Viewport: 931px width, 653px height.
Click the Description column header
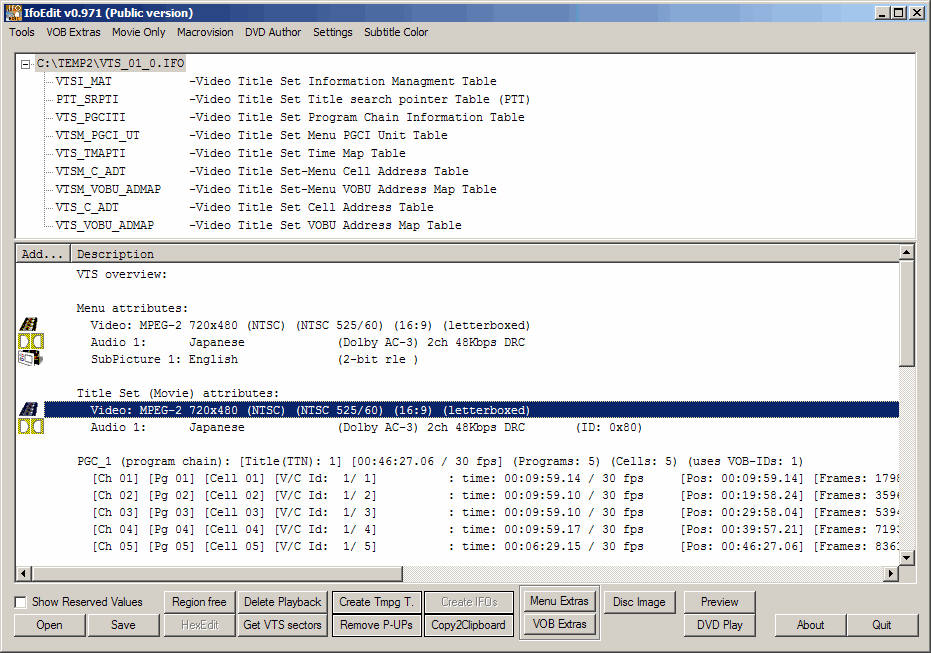tap(116, 254)
